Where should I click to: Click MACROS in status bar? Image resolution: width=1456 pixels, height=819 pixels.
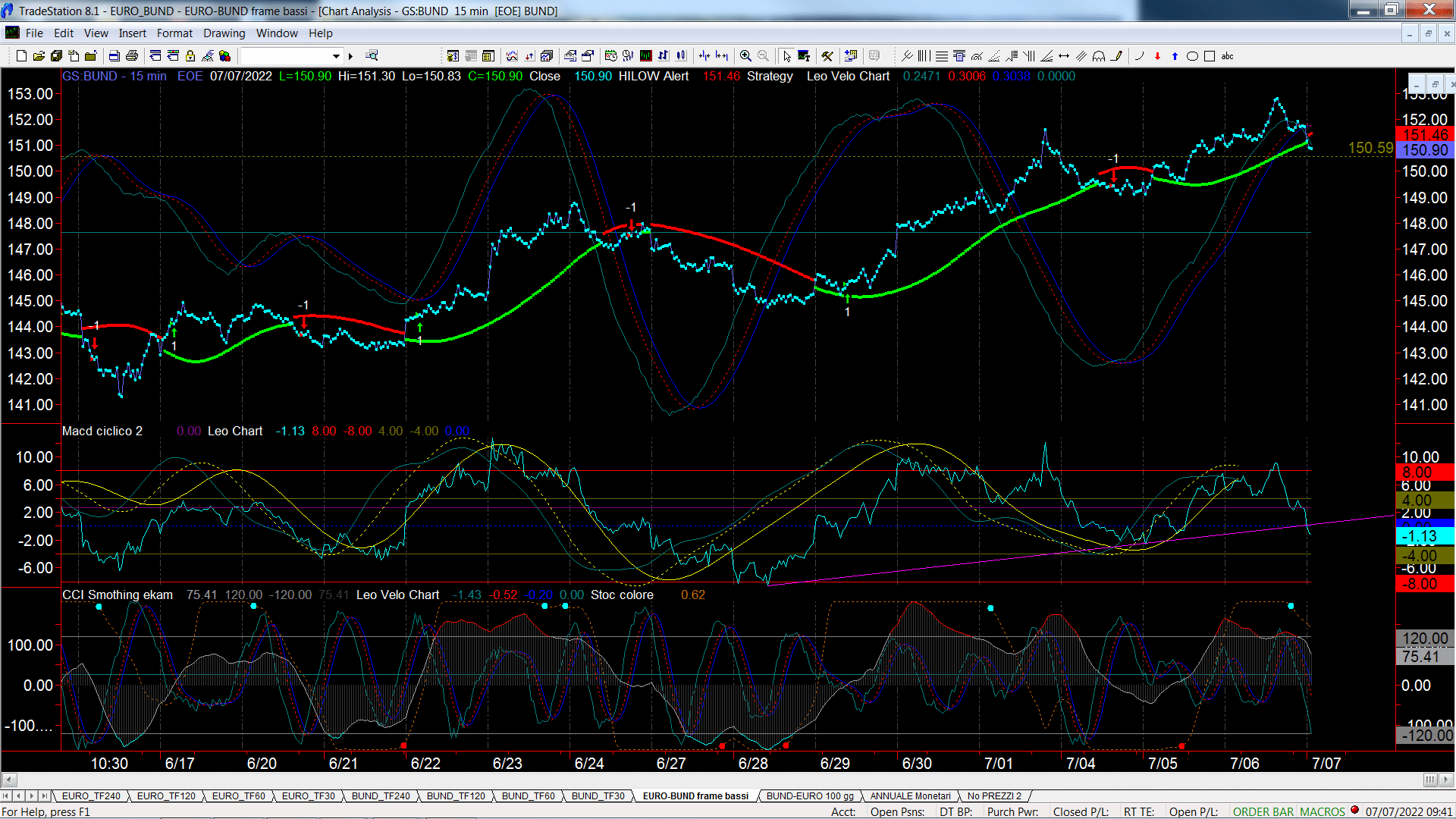pyautogui.click(x=1323, y=811)
